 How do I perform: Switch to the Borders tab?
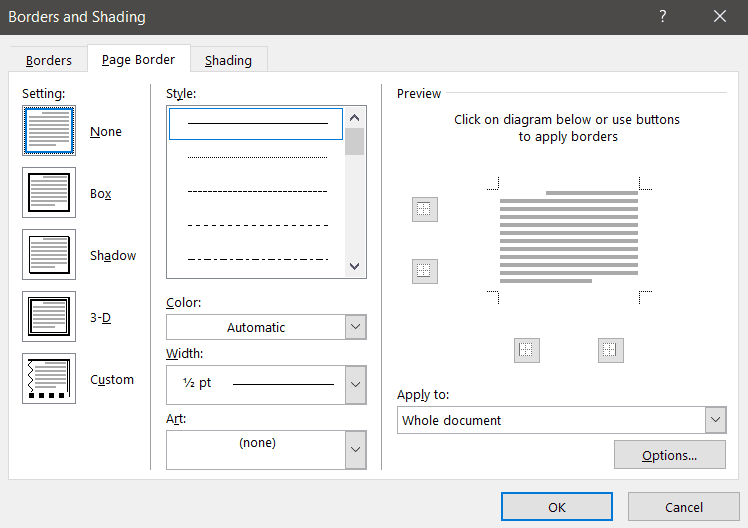(49, 61)
